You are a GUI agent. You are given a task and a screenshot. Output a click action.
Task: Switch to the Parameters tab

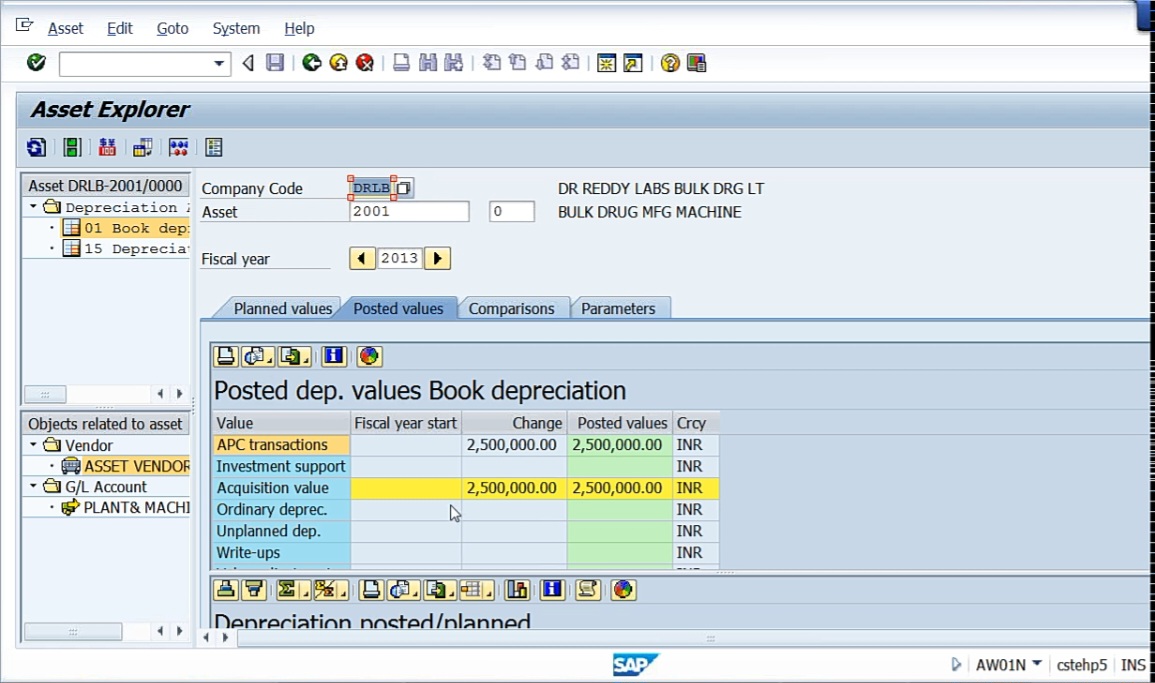[618, 309]
